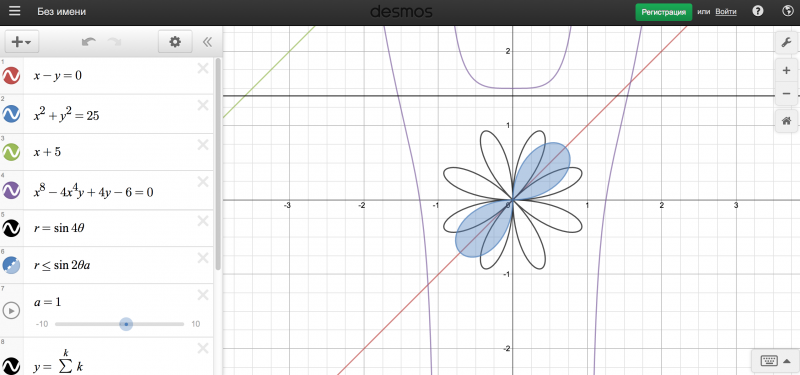Click the graph title Без имени

pyautogui.click(x=62, y=12)
